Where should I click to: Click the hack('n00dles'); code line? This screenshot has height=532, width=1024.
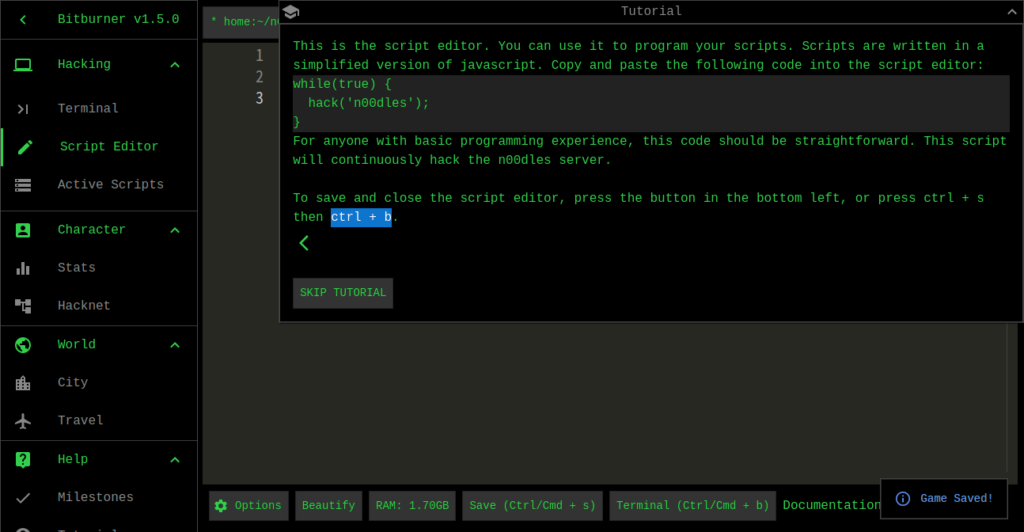pyautogui.click(x=368, y=103)
